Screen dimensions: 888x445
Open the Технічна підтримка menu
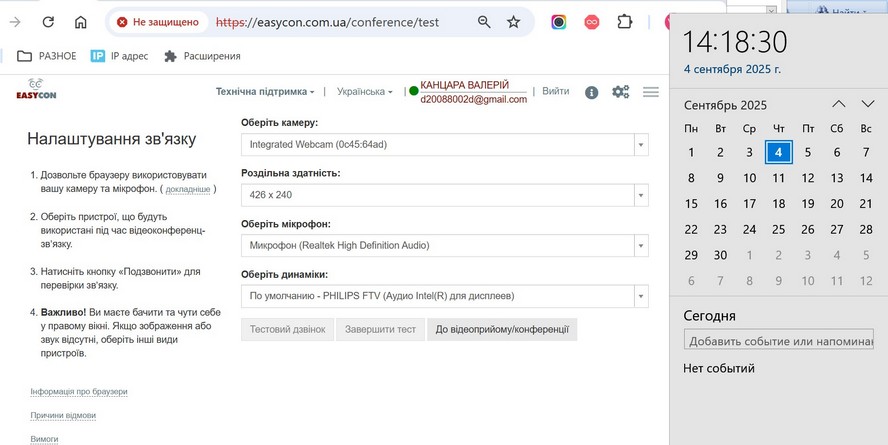[265, 92]
